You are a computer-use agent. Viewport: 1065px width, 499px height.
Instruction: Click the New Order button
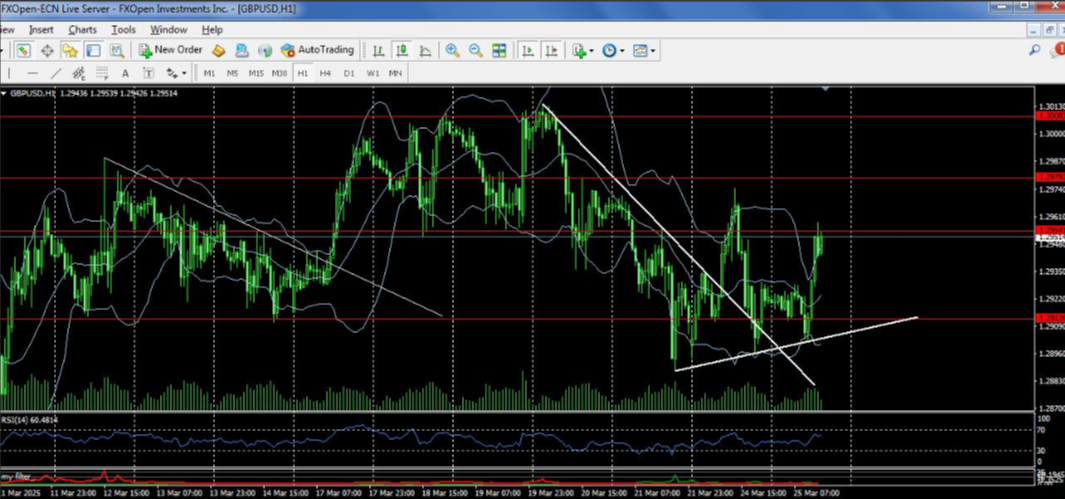170,50
